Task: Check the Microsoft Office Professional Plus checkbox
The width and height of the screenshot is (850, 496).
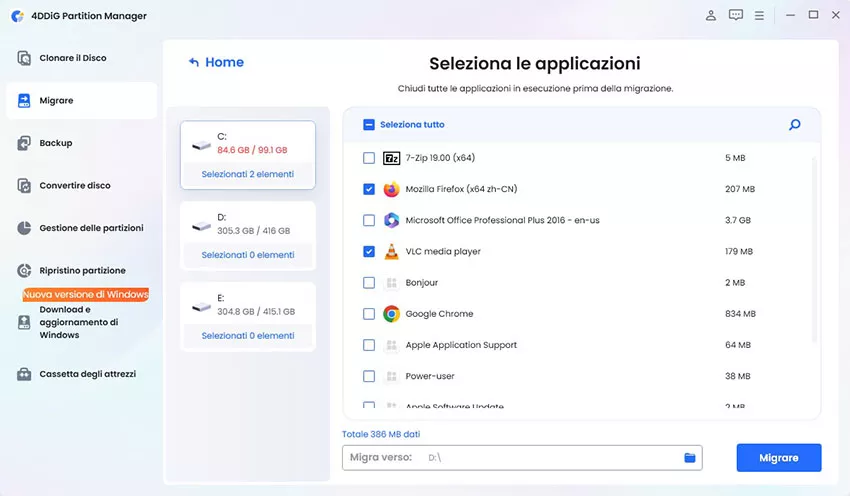Action: pos(369,220)
